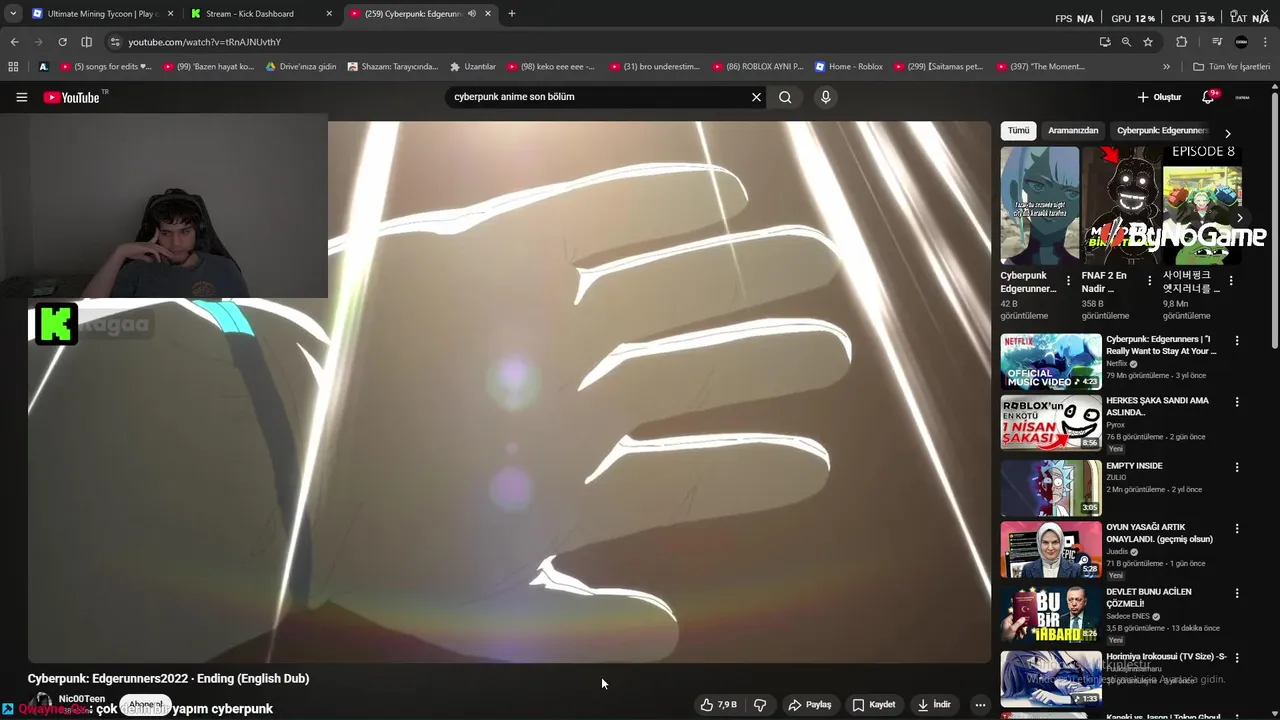Open Drive'ınıza gidin bookmark
Screen dimensions: 1280x720
301,67
